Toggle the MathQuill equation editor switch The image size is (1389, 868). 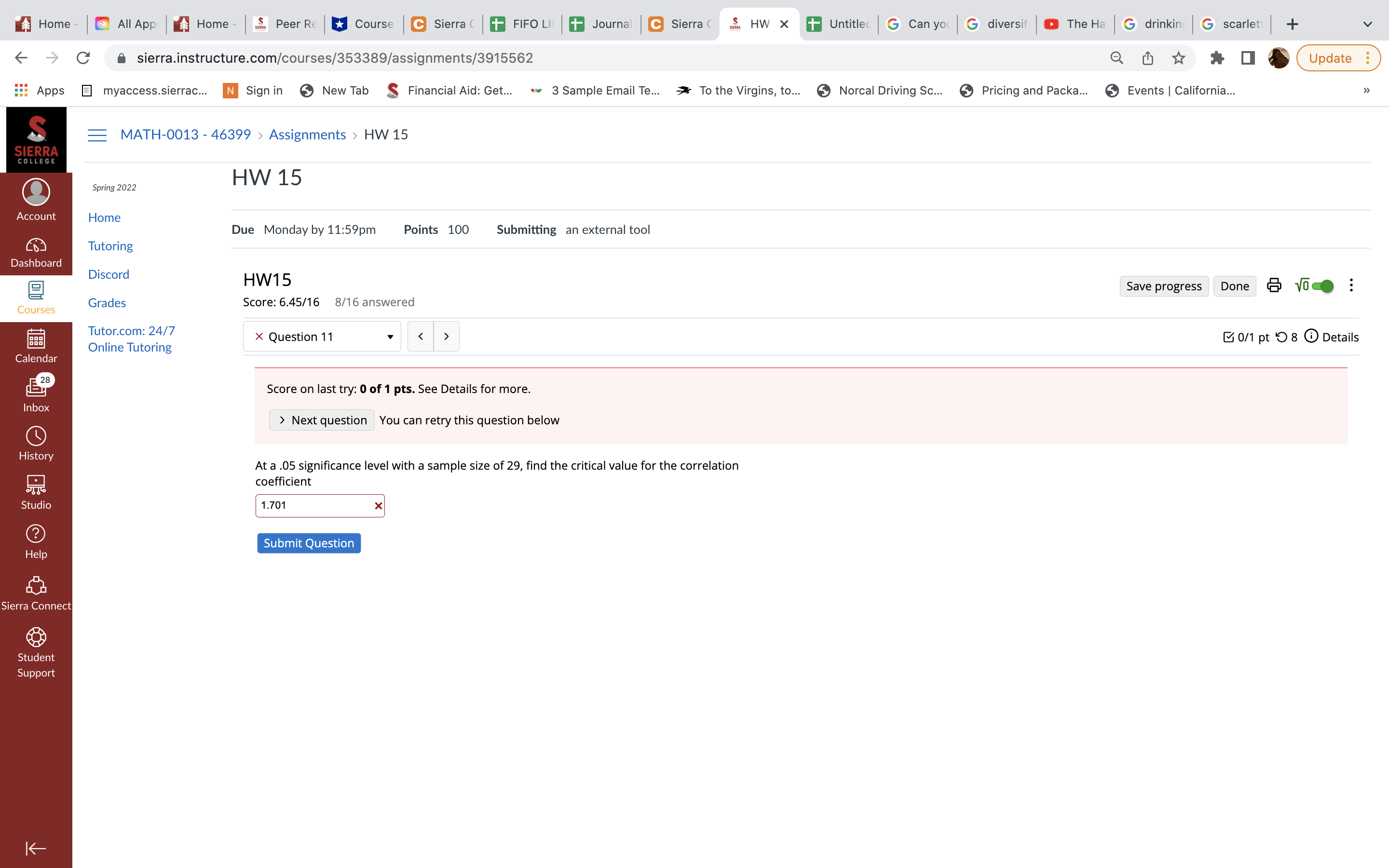click(x=1322, y=285)
